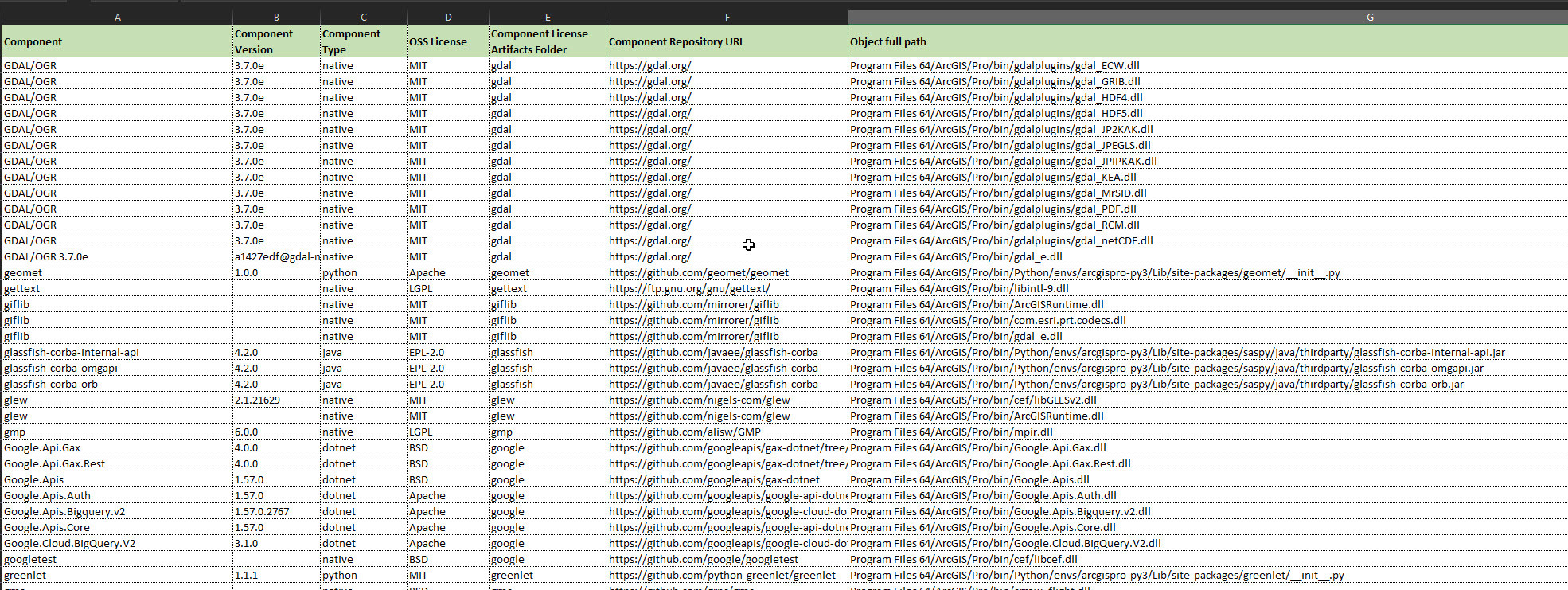Select the 'mpir.dll' path cell

1208,432
